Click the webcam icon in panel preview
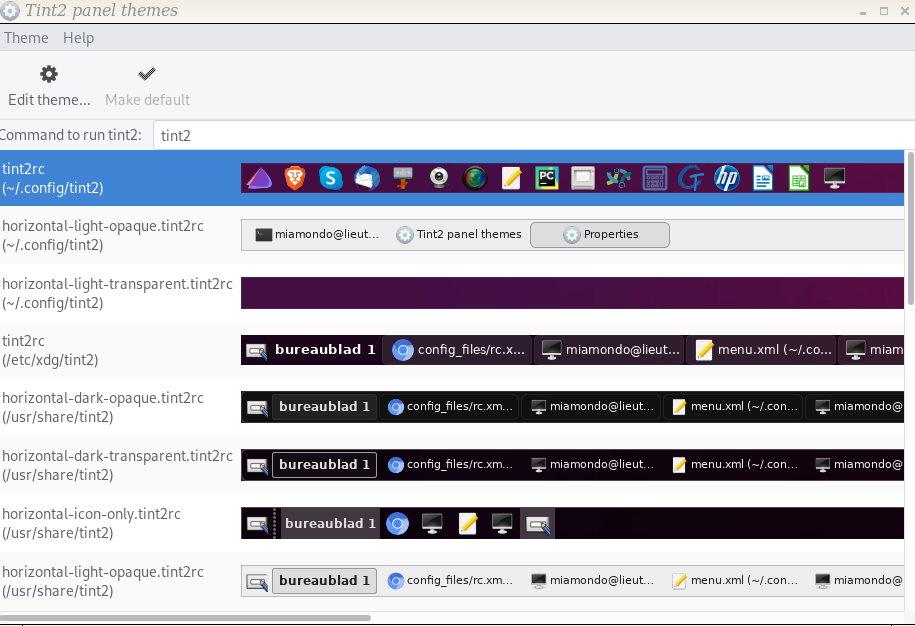This screenshot has height=626, width=915. pos(439,178)
